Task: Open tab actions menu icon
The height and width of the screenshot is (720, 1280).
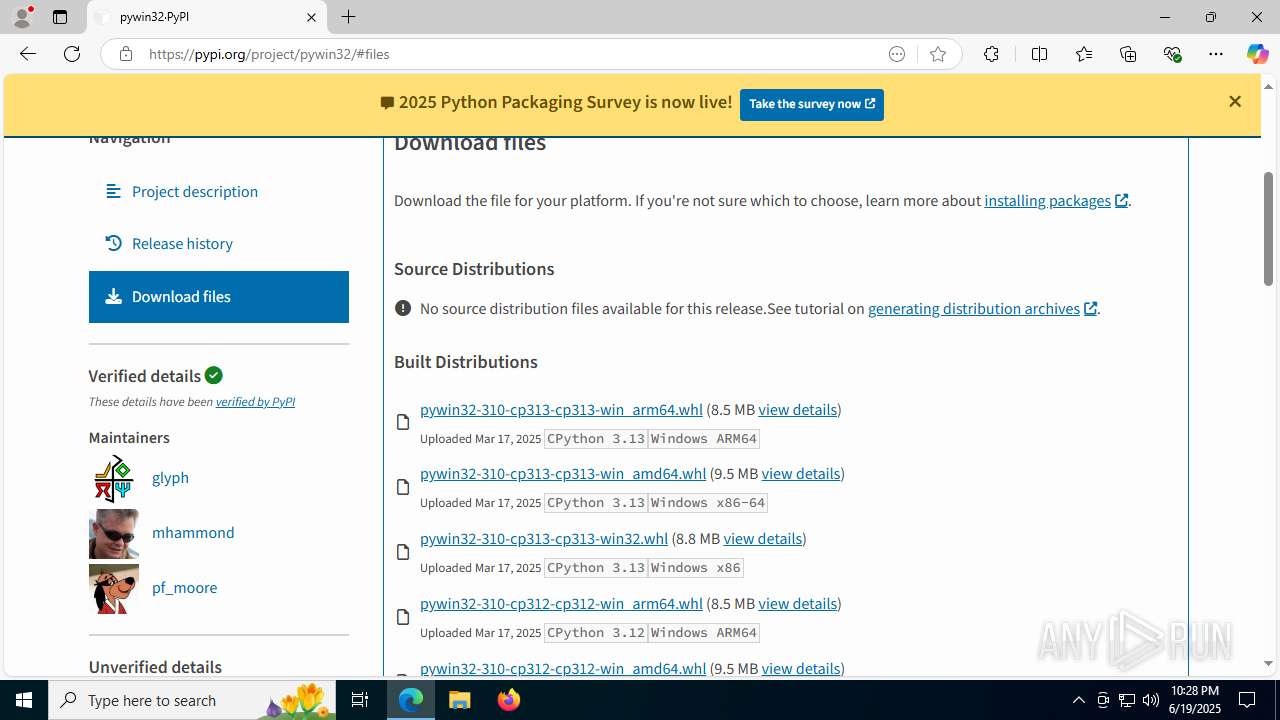Action: [x=60, y=17]
